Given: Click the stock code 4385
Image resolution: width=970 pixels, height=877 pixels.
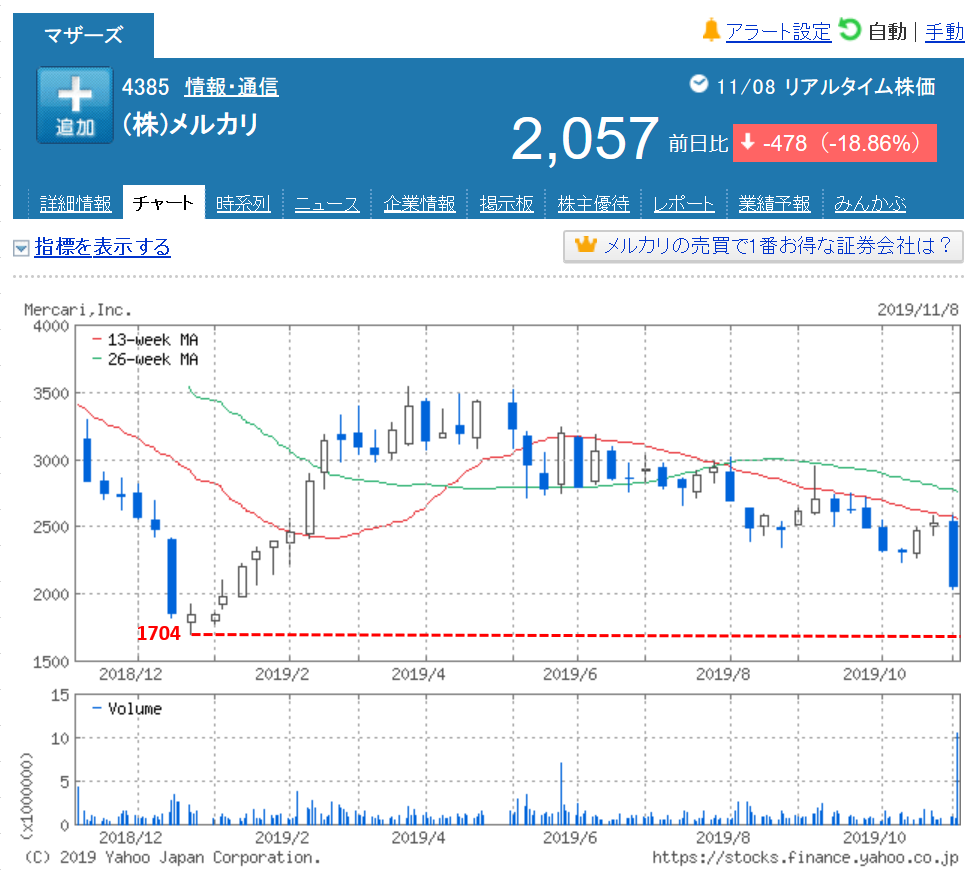Looking at the screenshot, I should (145, 87).
